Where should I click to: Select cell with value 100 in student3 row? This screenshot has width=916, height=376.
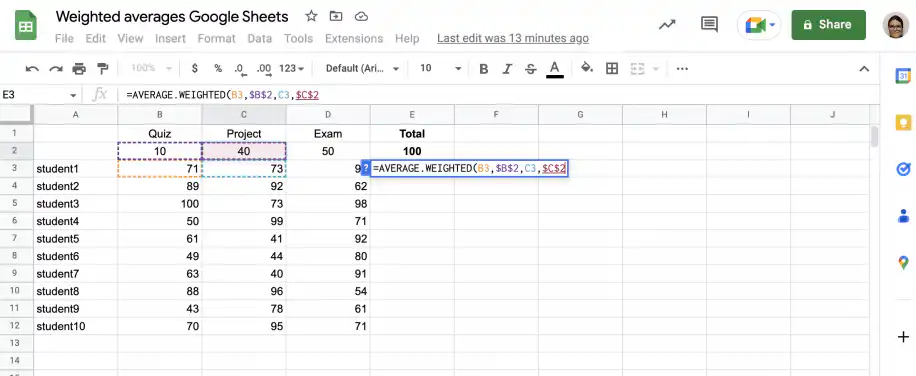(159, 204)
